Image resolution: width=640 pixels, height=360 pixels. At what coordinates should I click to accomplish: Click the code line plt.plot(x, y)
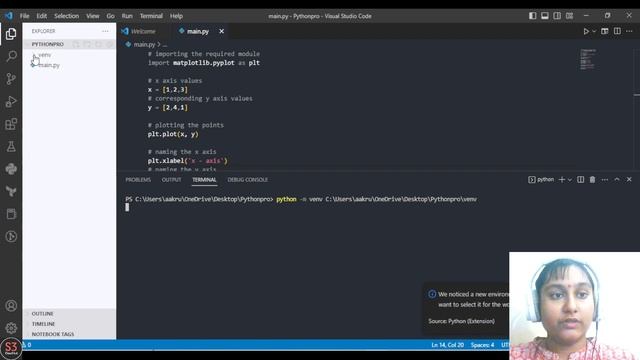tap(173, 134)
